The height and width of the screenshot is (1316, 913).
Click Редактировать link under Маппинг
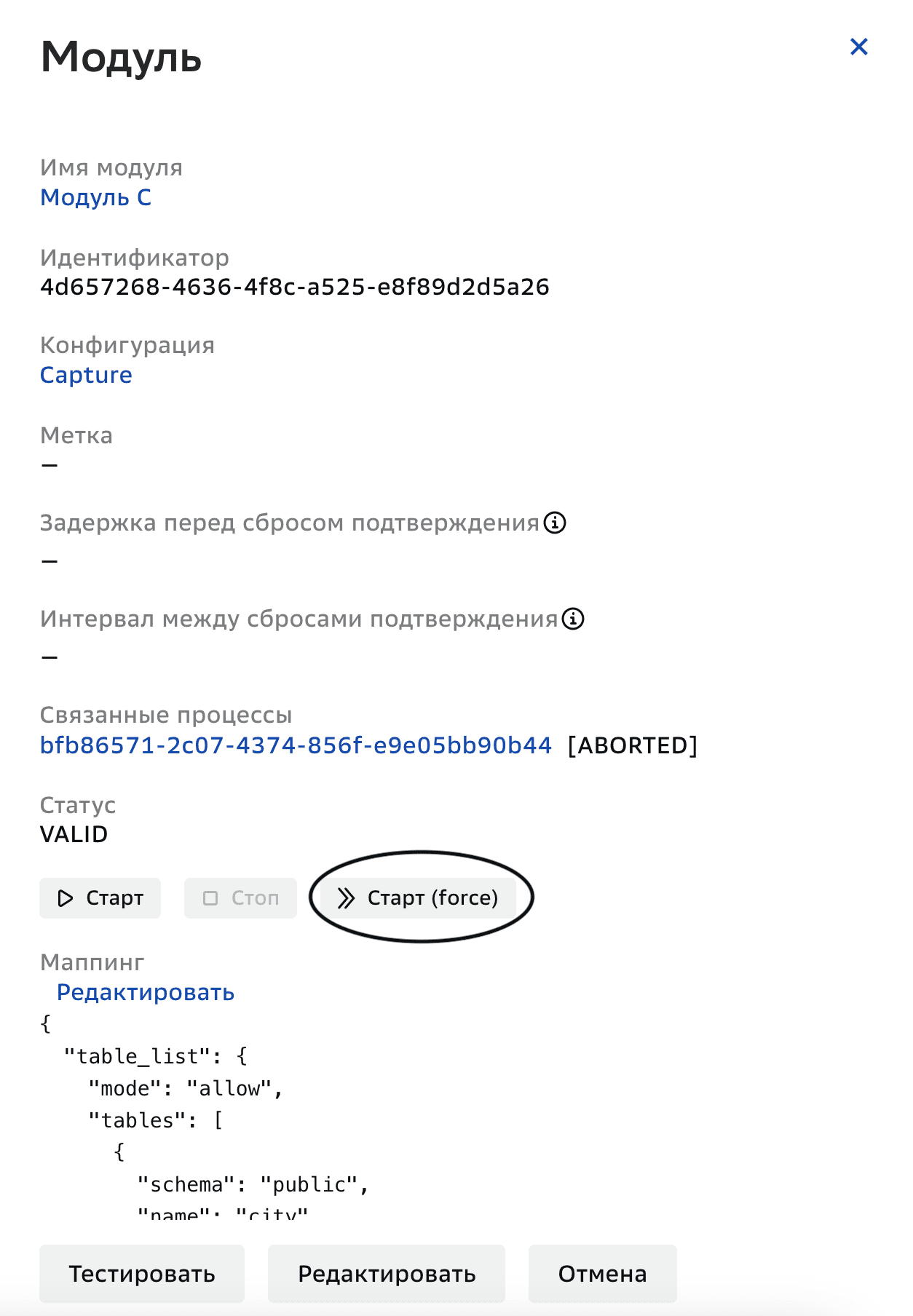(x=146, y=992)
